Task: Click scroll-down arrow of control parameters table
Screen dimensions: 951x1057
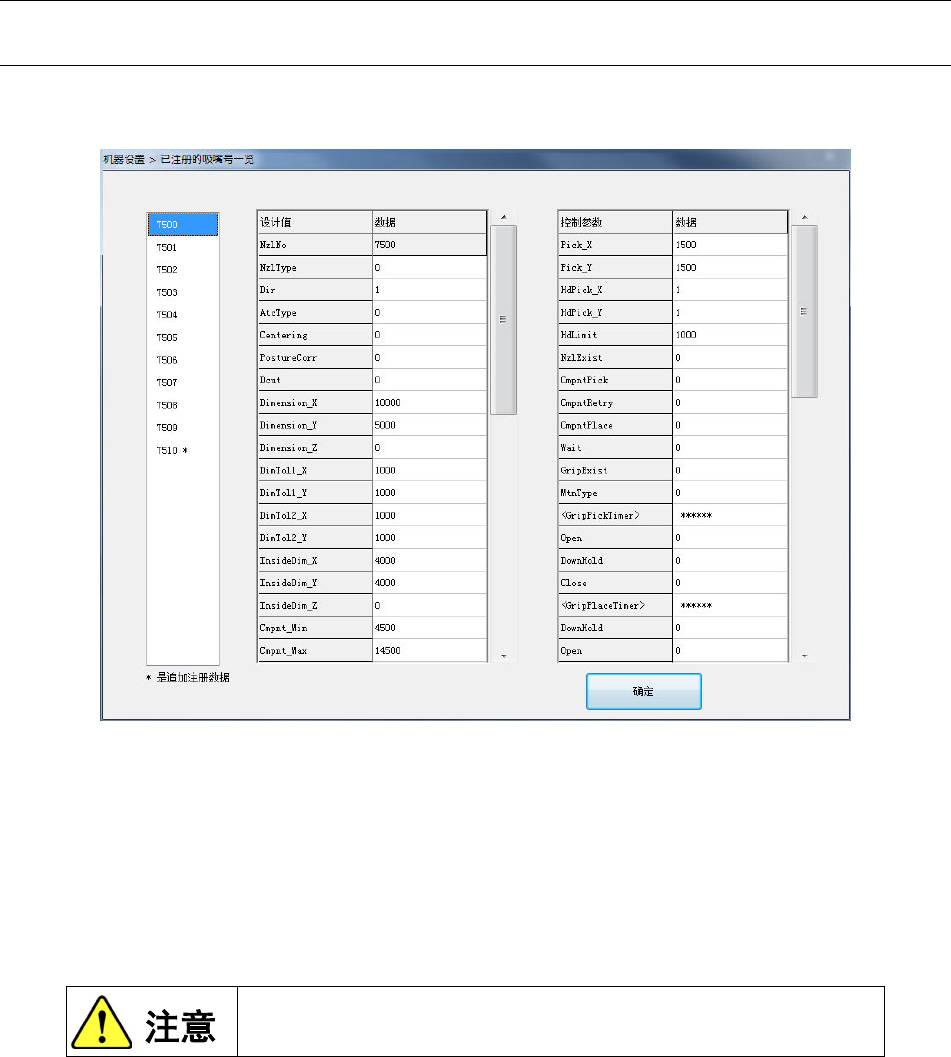Action: (x=804, y=656)
